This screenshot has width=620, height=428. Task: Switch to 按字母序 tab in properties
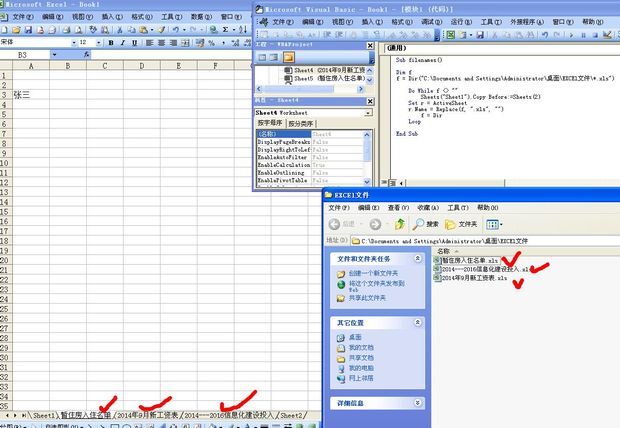click(x=270, y=123)
